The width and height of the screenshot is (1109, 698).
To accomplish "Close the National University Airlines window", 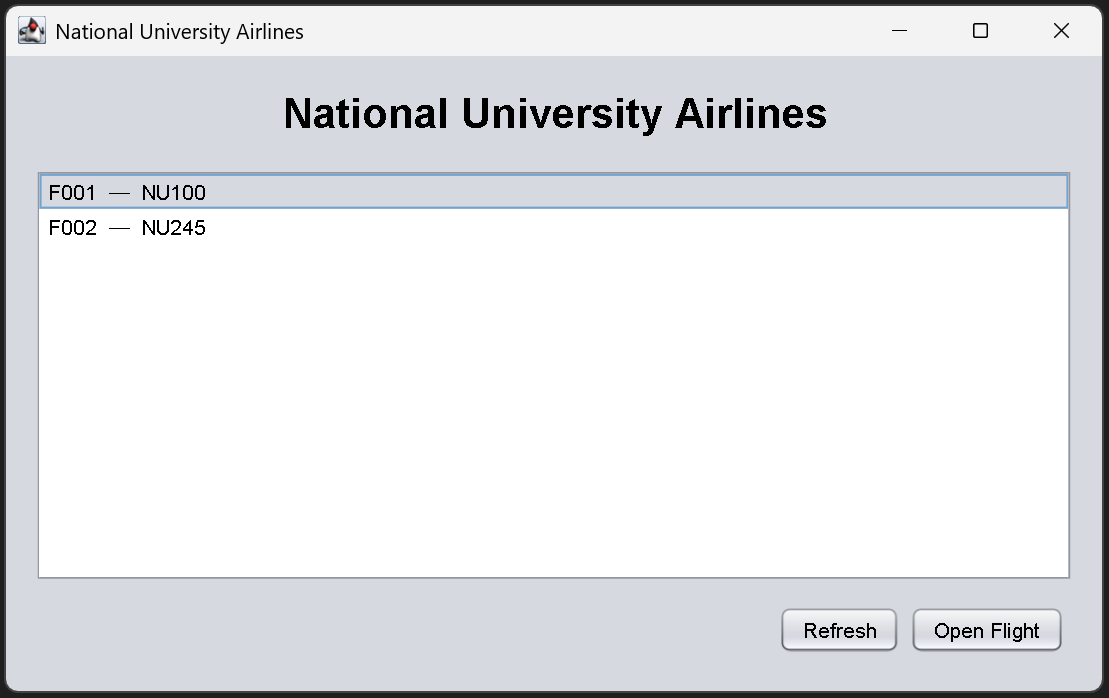I will click(1061, 31).
